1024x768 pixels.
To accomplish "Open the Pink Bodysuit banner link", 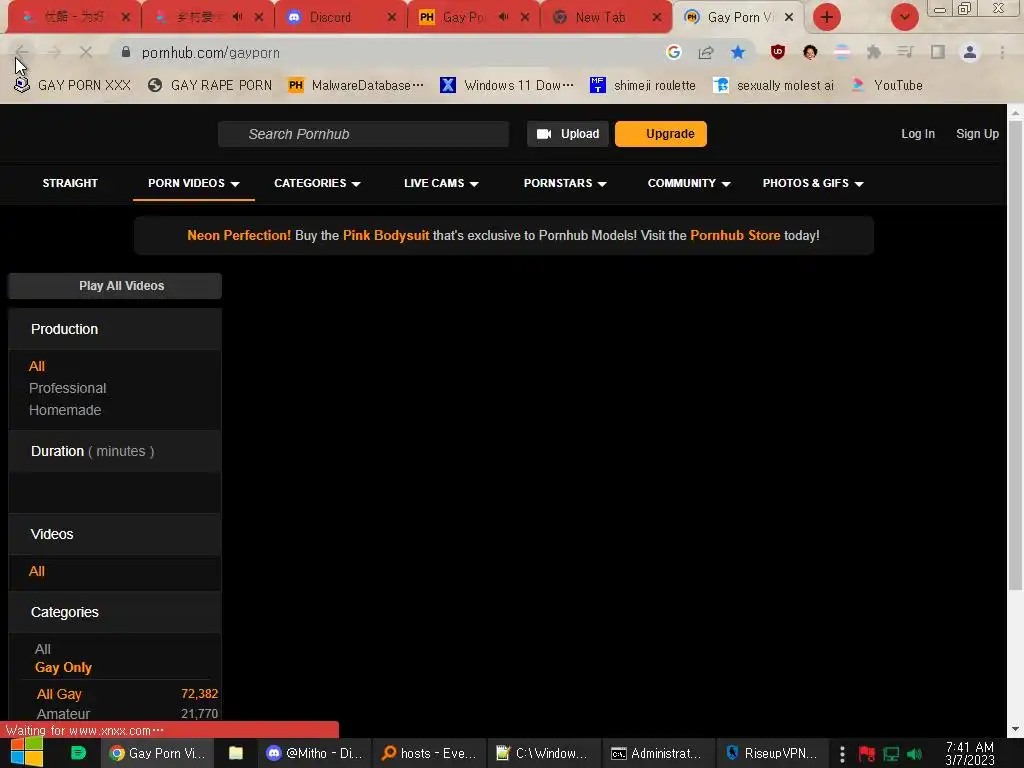I will tap(386, 236).
